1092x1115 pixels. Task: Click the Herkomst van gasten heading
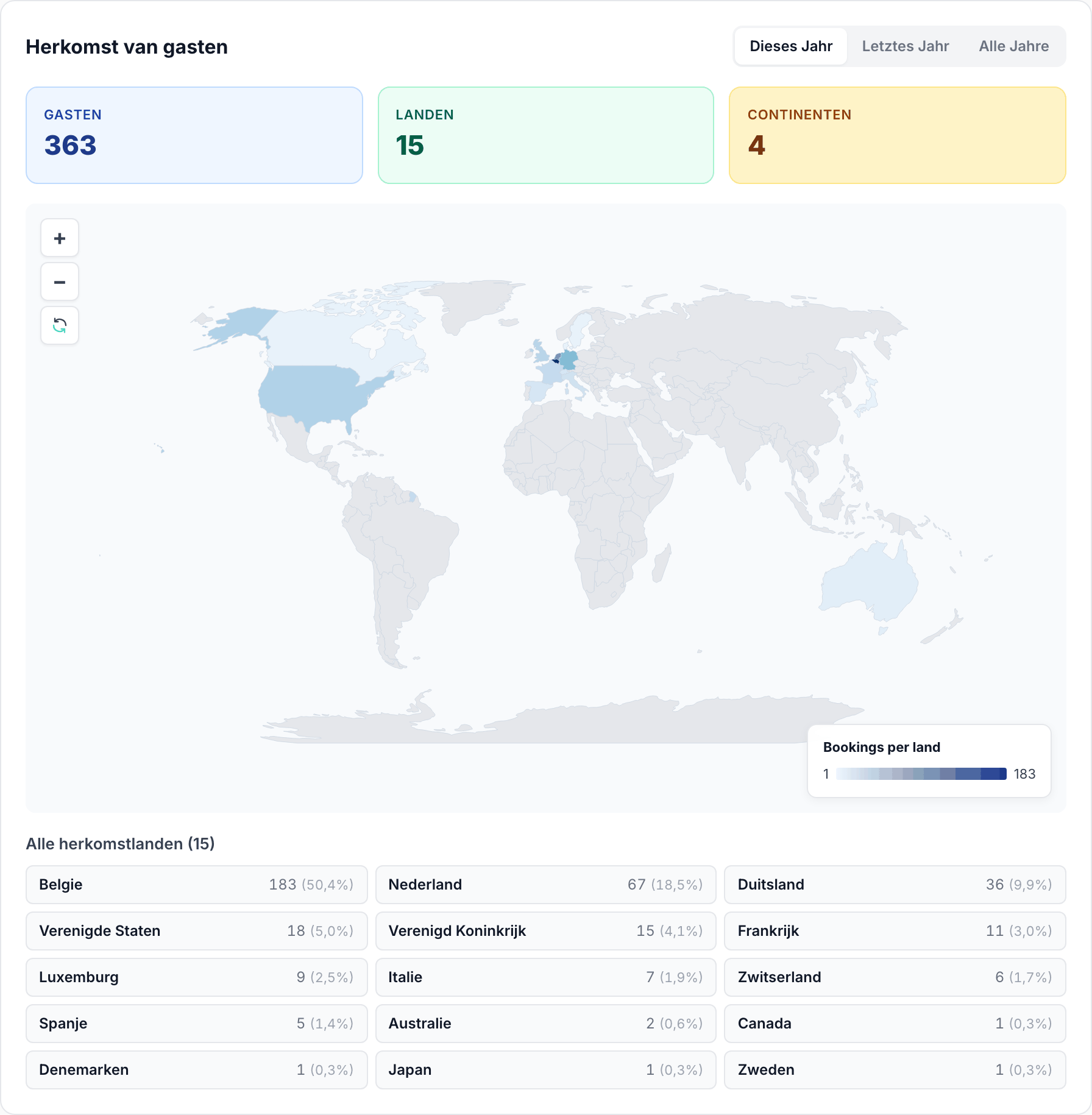[x=127, y=47]
